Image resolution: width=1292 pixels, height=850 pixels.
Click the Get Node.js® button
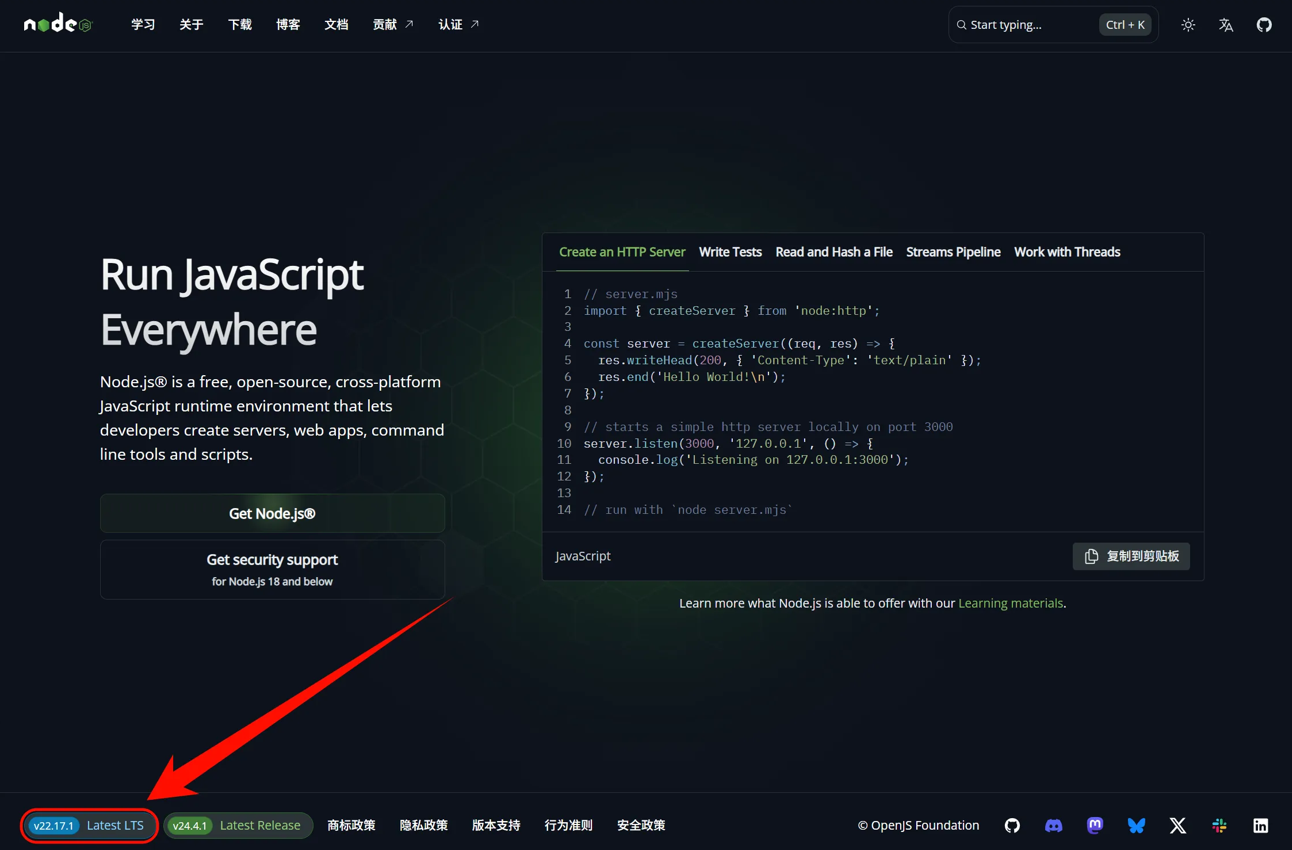click(272, 513)
